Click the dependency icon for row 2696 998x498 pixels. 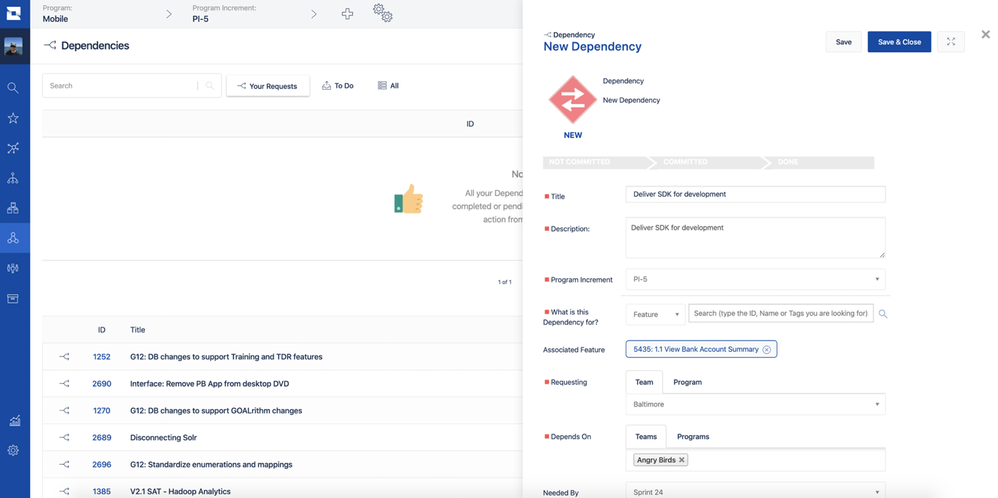(64, 464)
